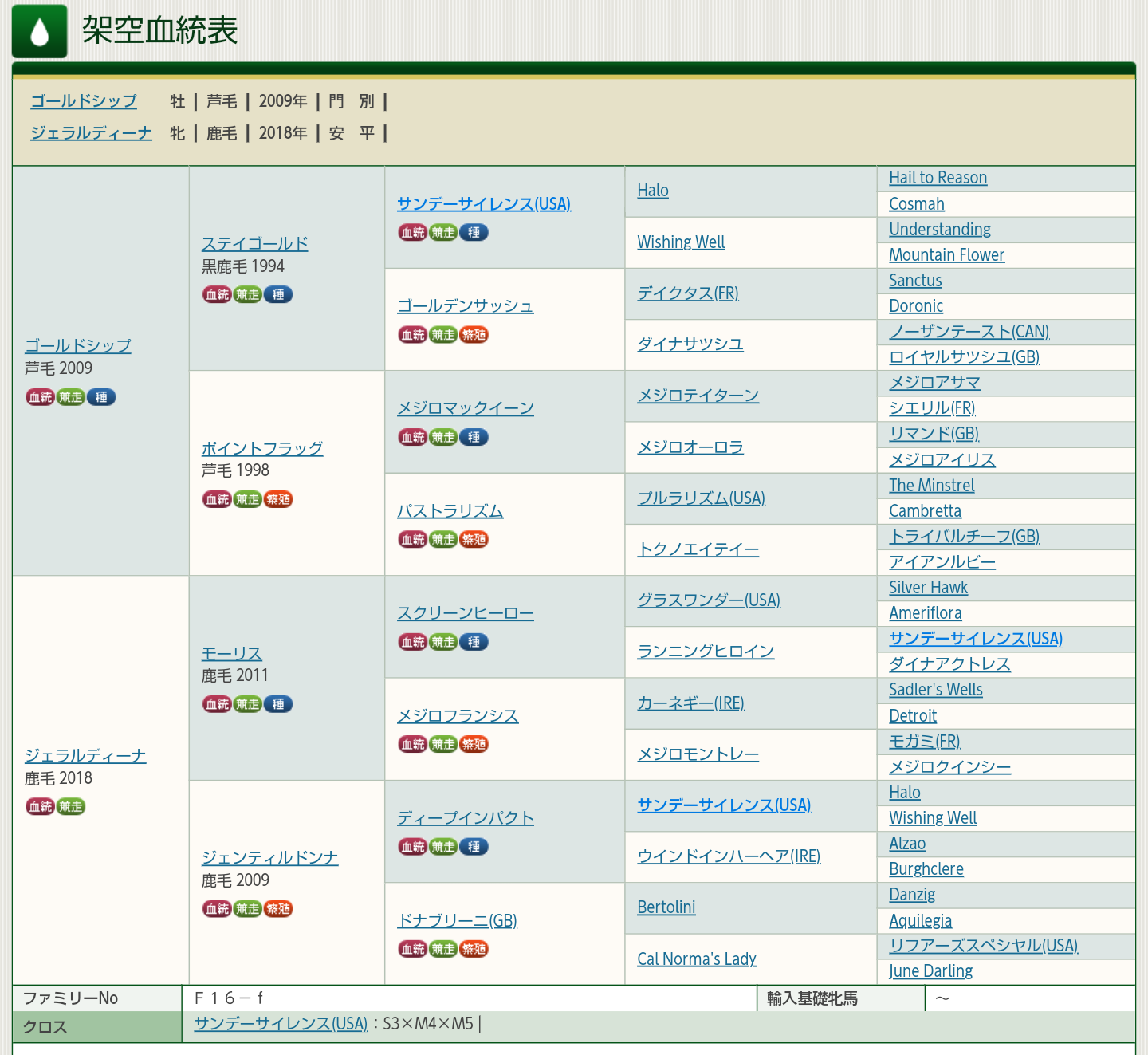The width and height of the screenshot is (1148, 1055).
Task: Click the green droplet logo icon
Action: tap(39, 32)
